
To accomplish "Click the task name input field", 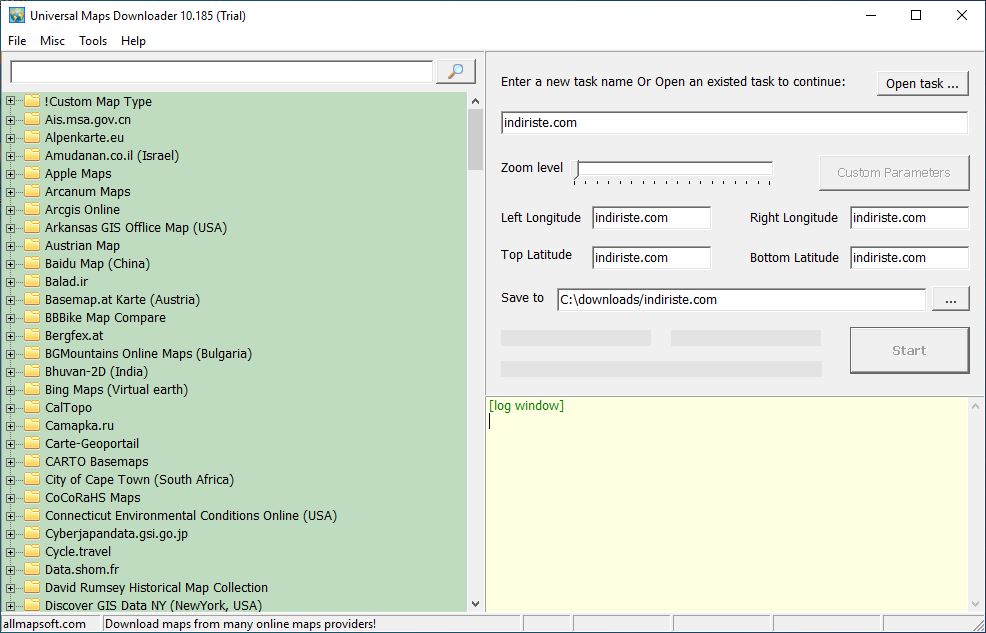I will pyautogui.click(x=734, y=123).
